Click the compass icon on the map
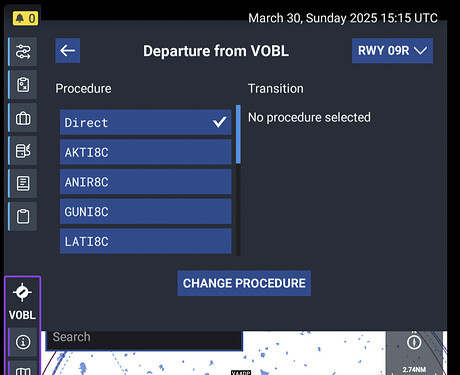Viewport: 460px width, 375px height. (414, 342)
